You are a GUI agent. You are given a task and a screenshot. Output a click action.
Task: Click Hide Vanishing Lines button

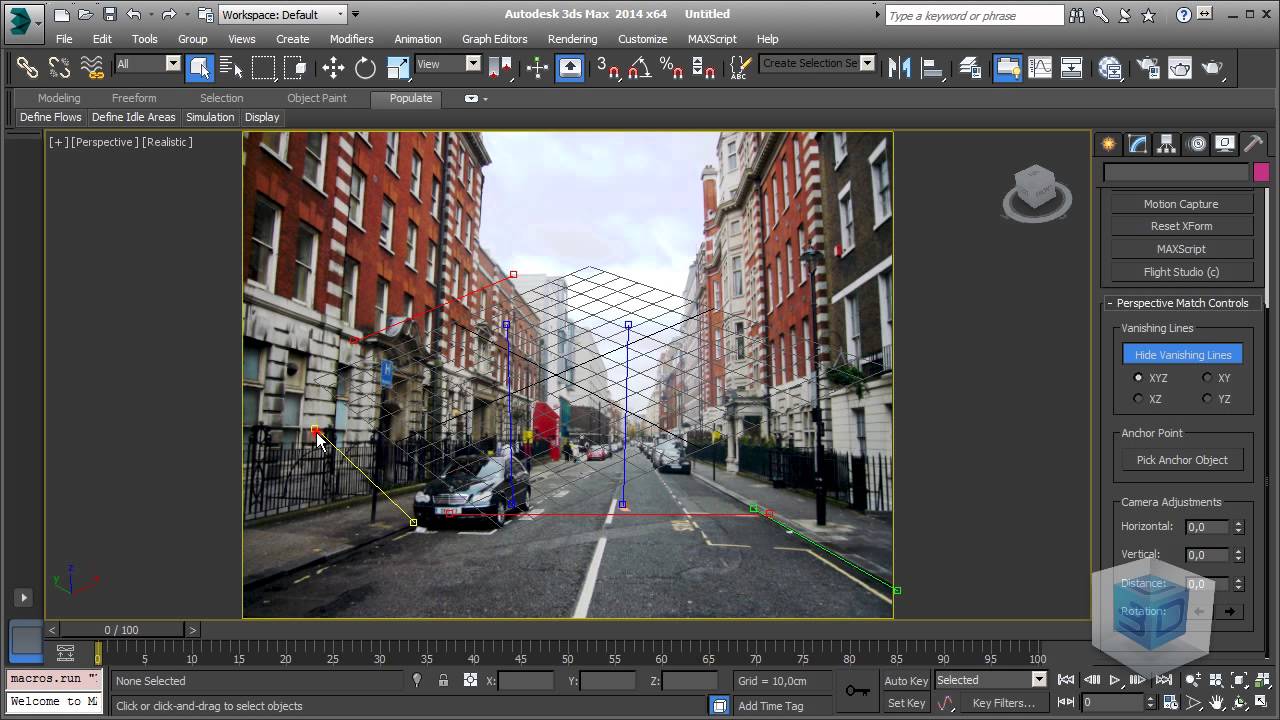tap(1183, 355)
